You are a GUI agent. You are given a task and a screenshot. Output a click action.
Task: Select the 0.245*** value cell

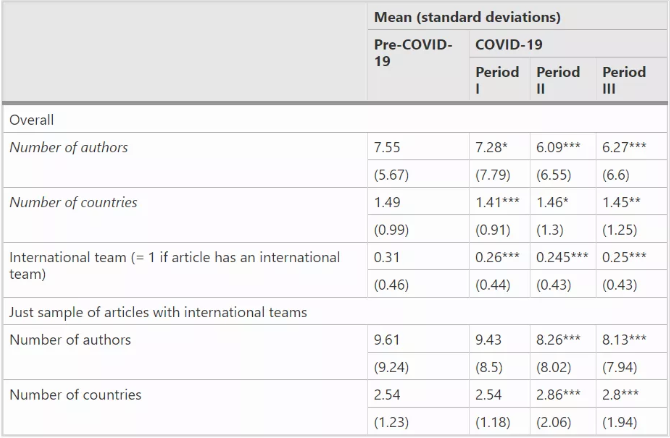564,257
